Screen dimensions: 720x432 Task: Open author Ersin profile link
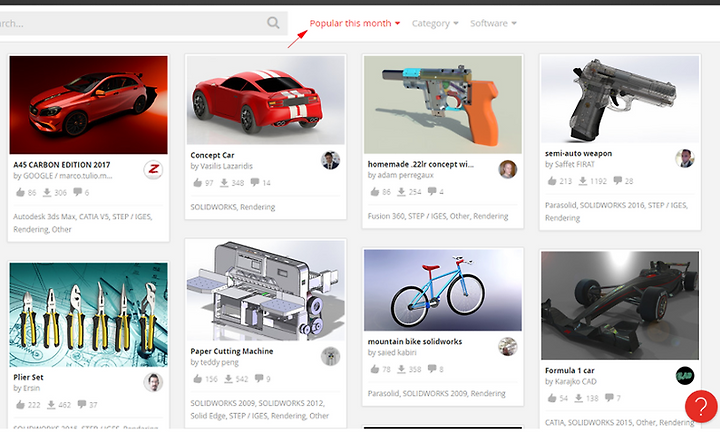pos(31,388)
